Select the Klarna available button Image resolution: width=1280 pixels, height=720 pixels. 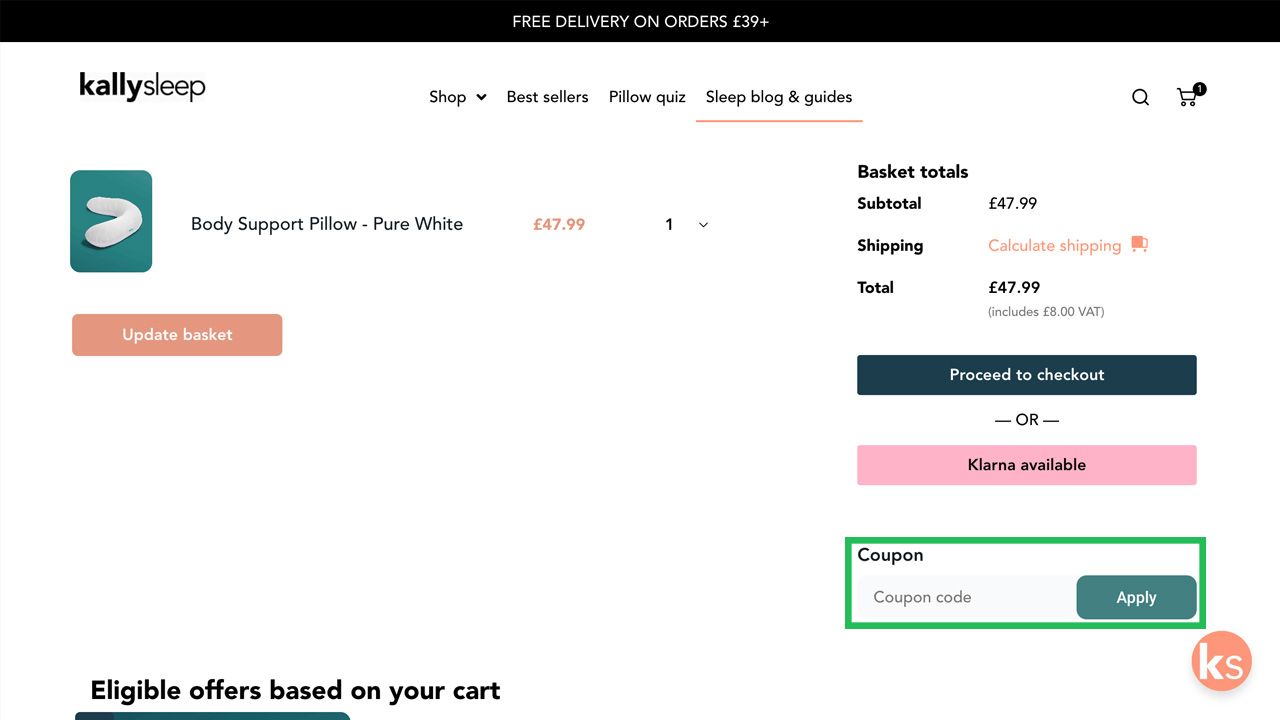click(1026, 465)
